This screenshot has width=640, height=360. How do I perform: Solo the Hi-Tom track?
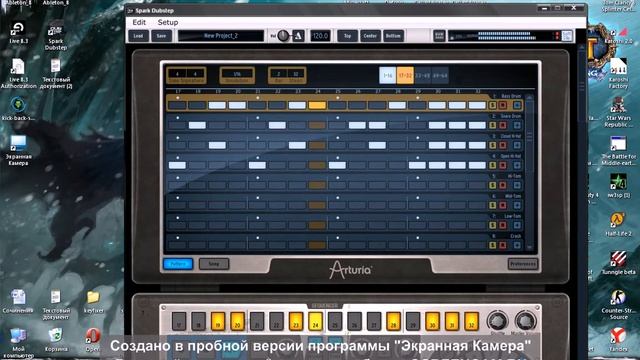point(493,185)
